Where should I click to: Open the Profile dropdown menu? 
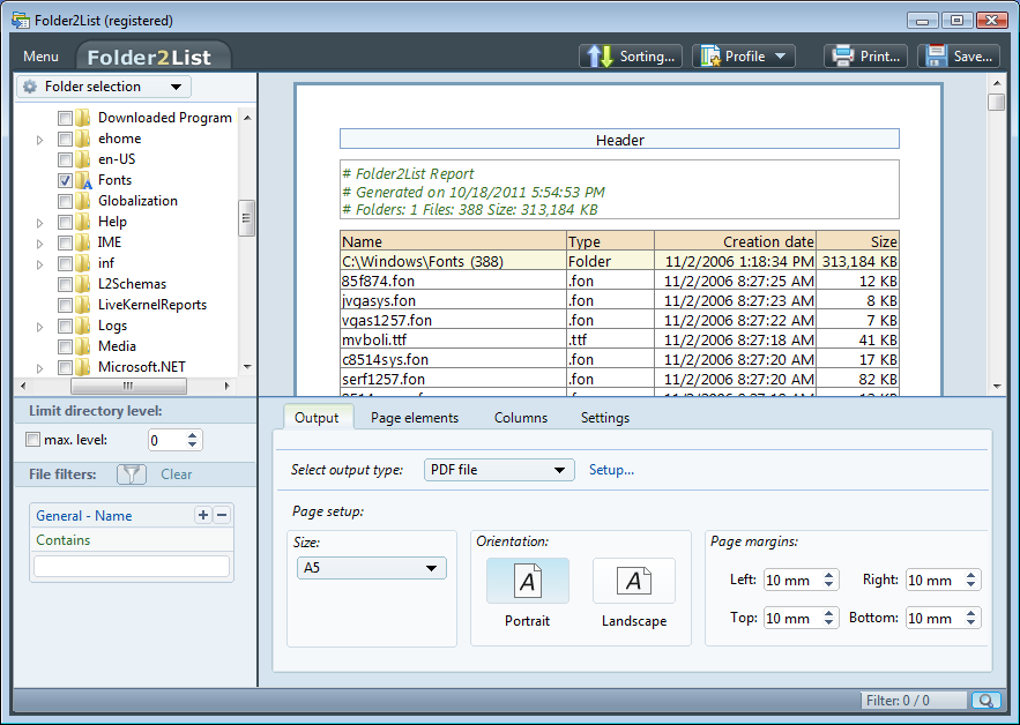pyautogui.click(x=744, y=57)
